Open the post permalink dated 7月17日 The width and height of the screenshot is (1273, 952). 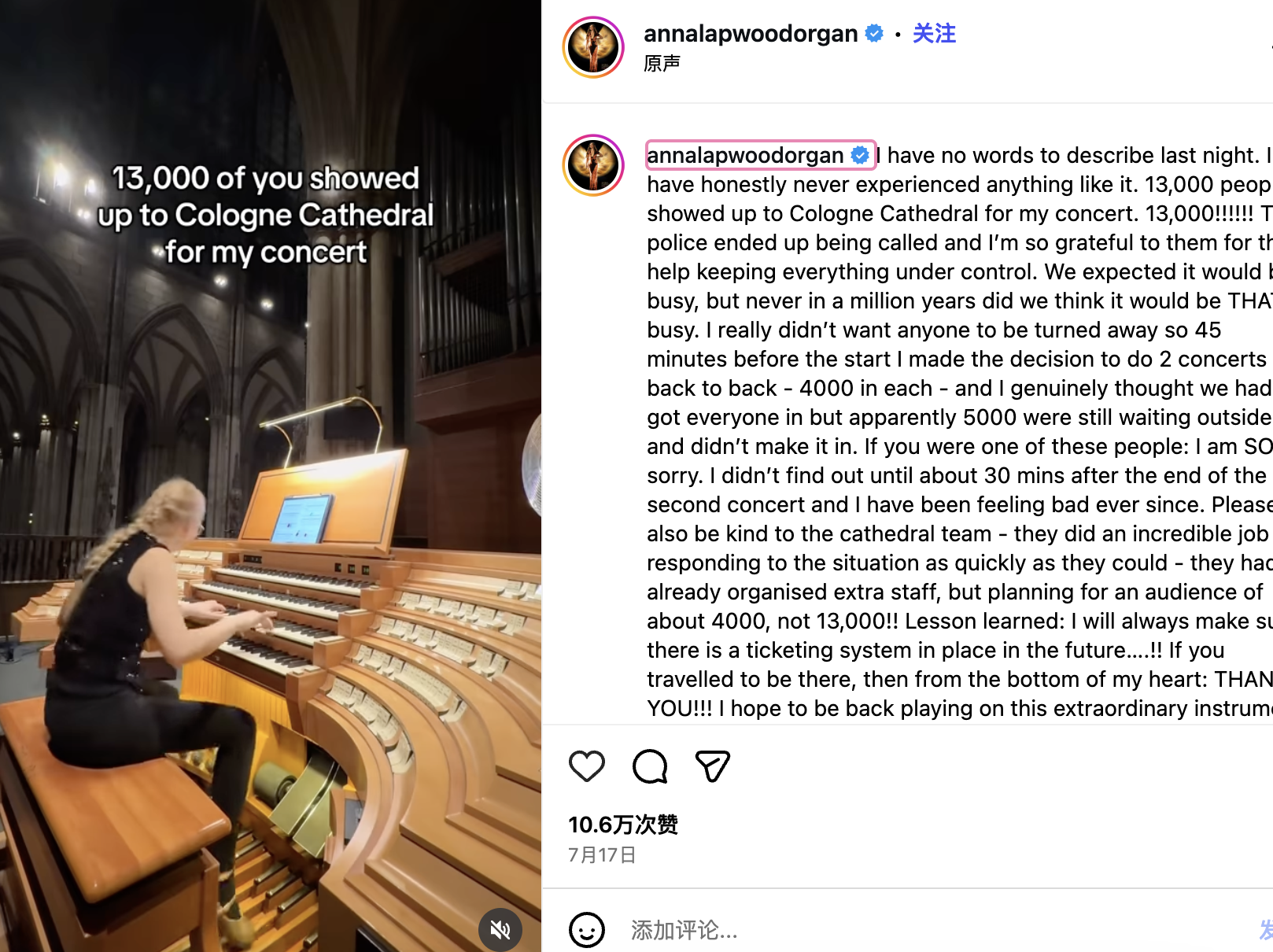pos(602,855)
